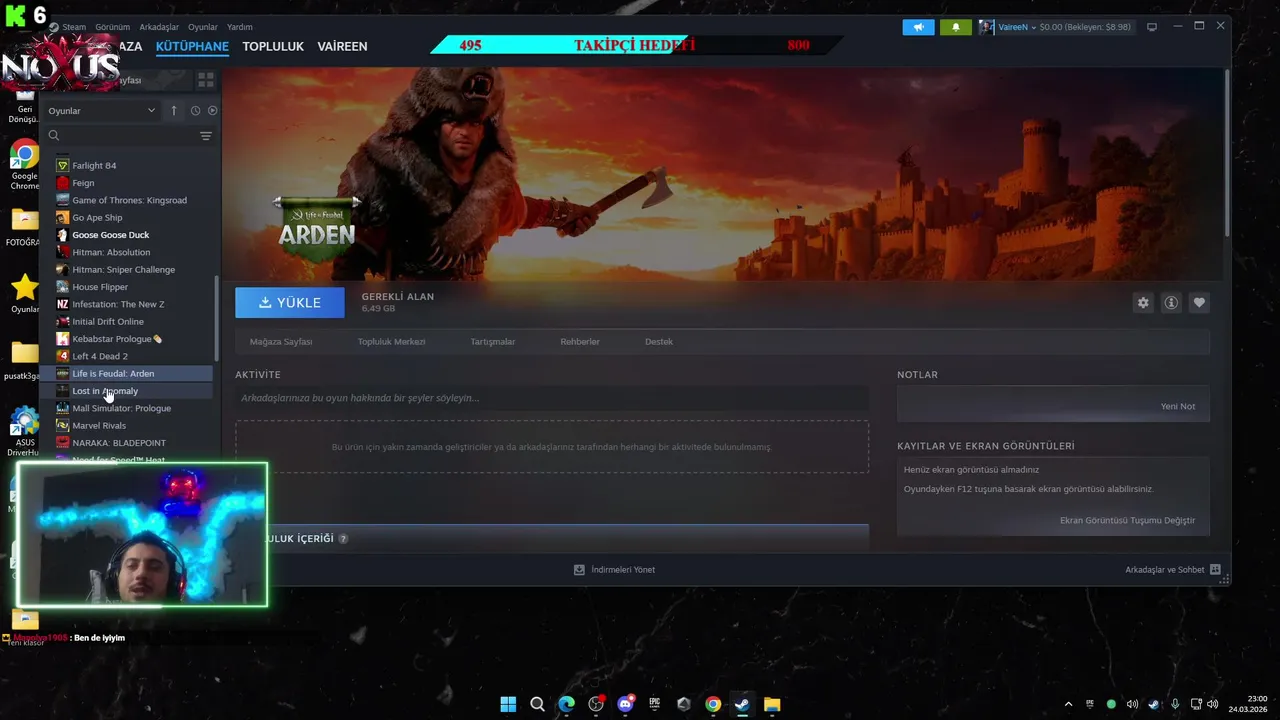Click the downloads manager icon
This screenshot has height=720, width=1280.
pyautogui.click(x=579, y=569)
